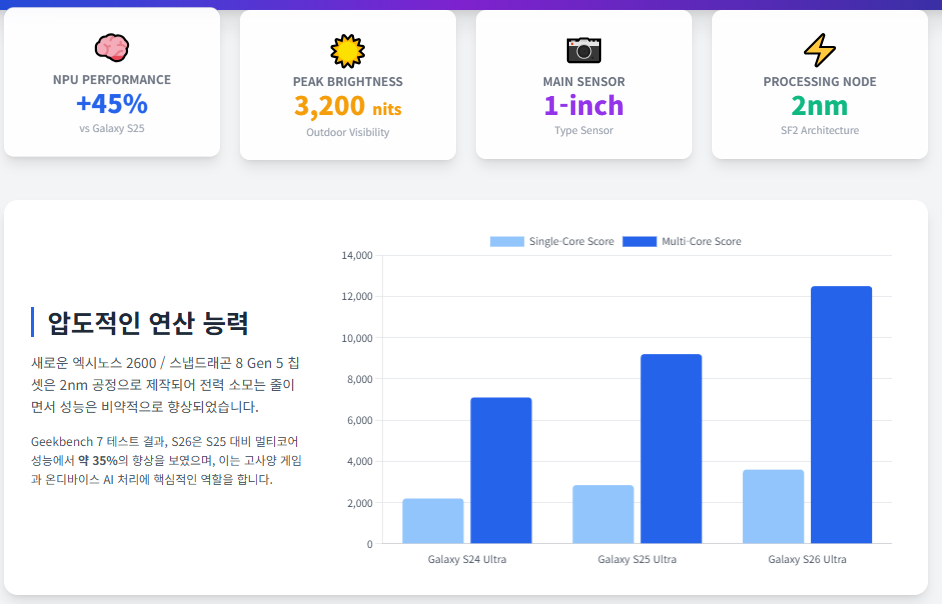
Task: Click the bold '약 35%' text
Action: [x=98, y=461]
